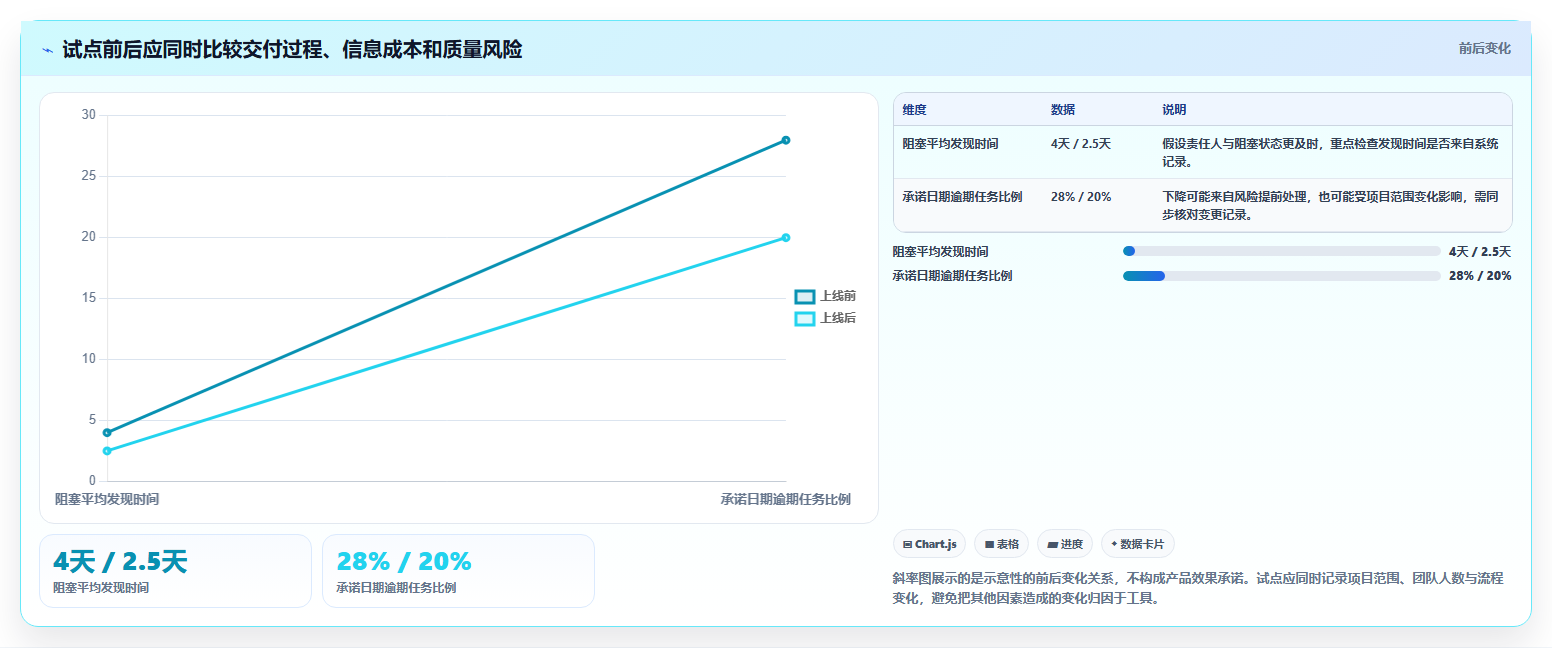Click the 上线前 data point at 28
This screenshot has height=648, width=1552.
click(786, 140)
